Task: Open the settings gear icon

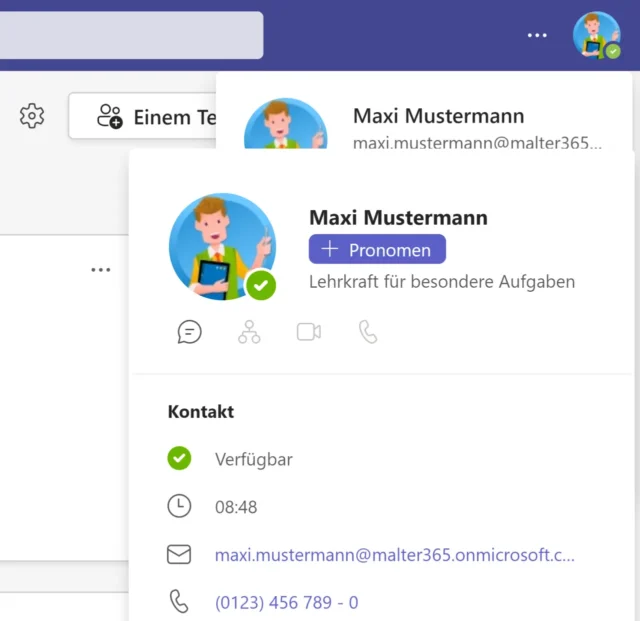Action: tap(32, 116)
